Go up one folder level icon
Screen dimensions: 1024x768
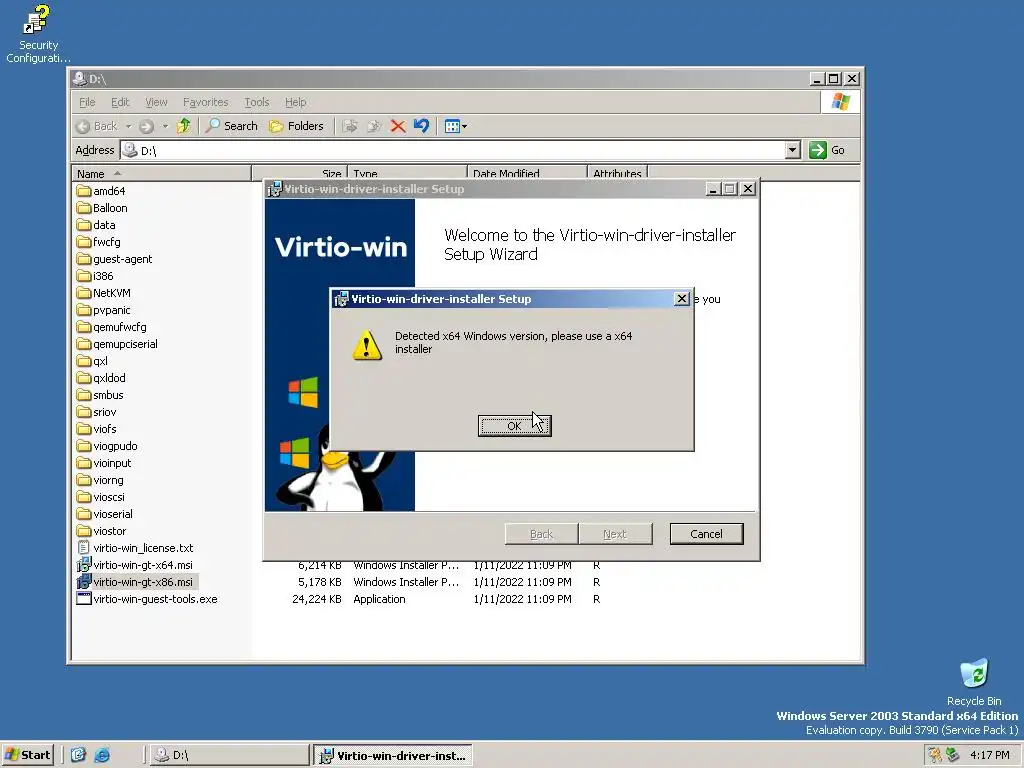[184, 126]
